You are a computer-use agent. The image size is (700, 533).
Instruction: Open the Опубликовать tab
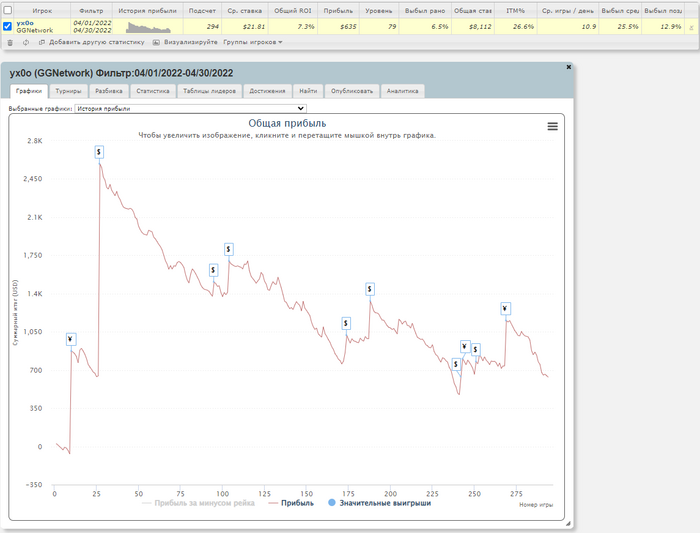[x=352, y=91]
